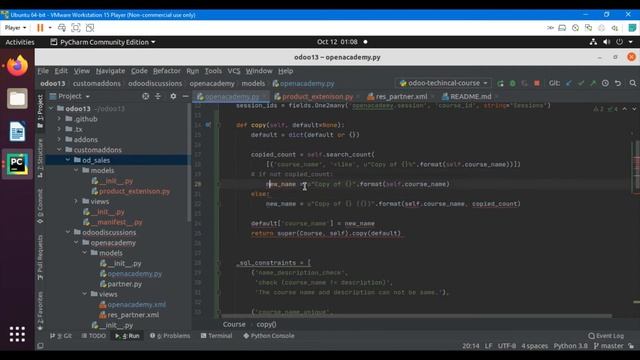Update project with the Git blue arrow

pos(569,83)
